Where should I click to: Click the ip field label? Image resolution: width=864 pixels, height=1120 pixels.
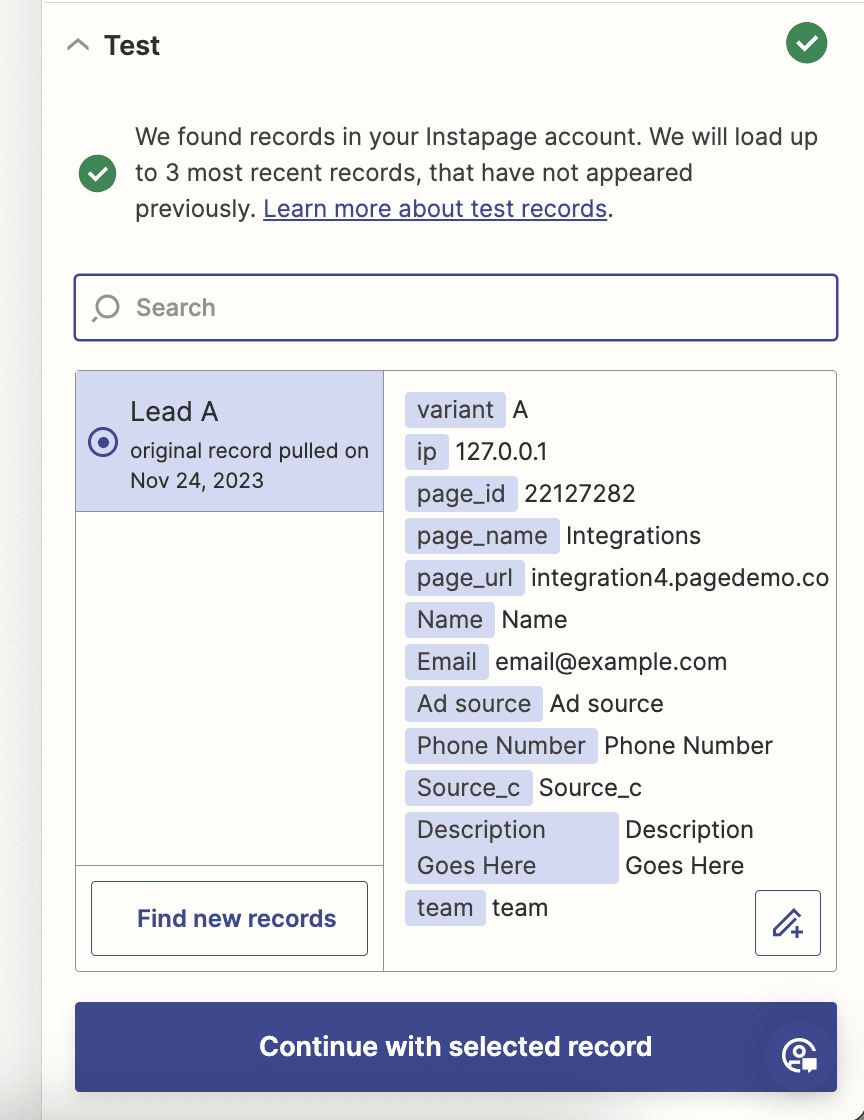(x=426, y=451)
